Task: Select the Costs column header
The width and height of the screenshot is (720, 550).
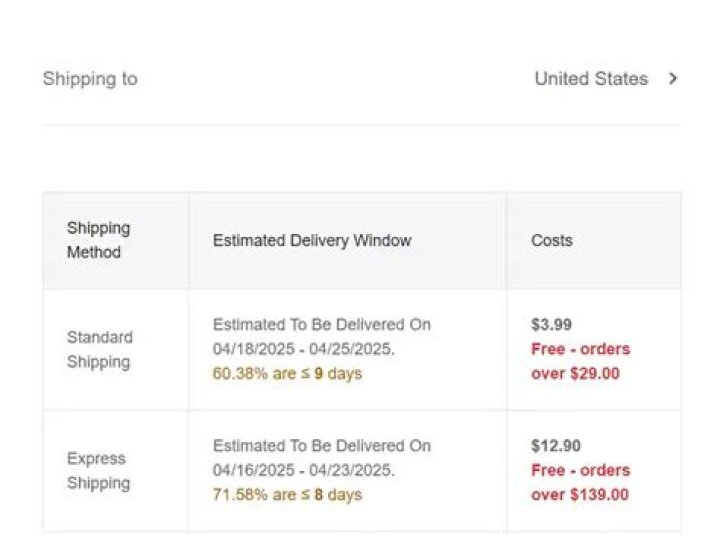Action: pos(552,240)
